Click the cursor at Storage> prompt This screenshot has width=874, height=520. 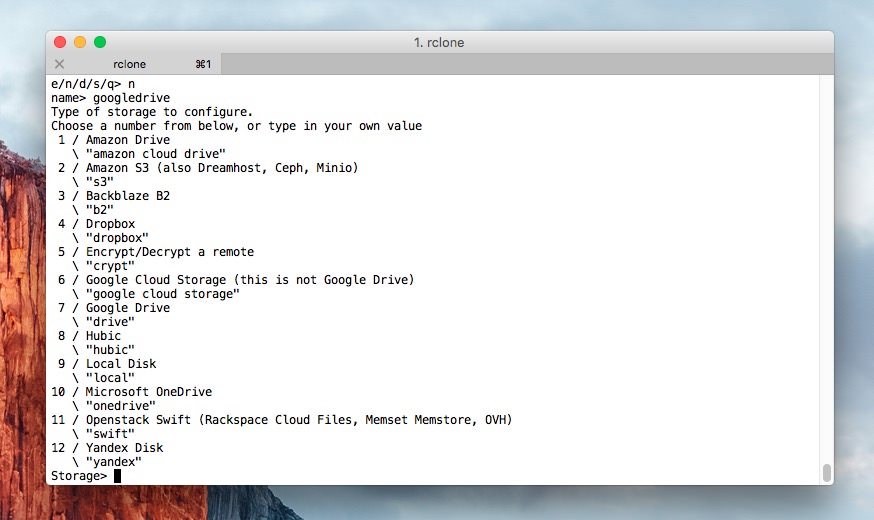tap(117, 476)
